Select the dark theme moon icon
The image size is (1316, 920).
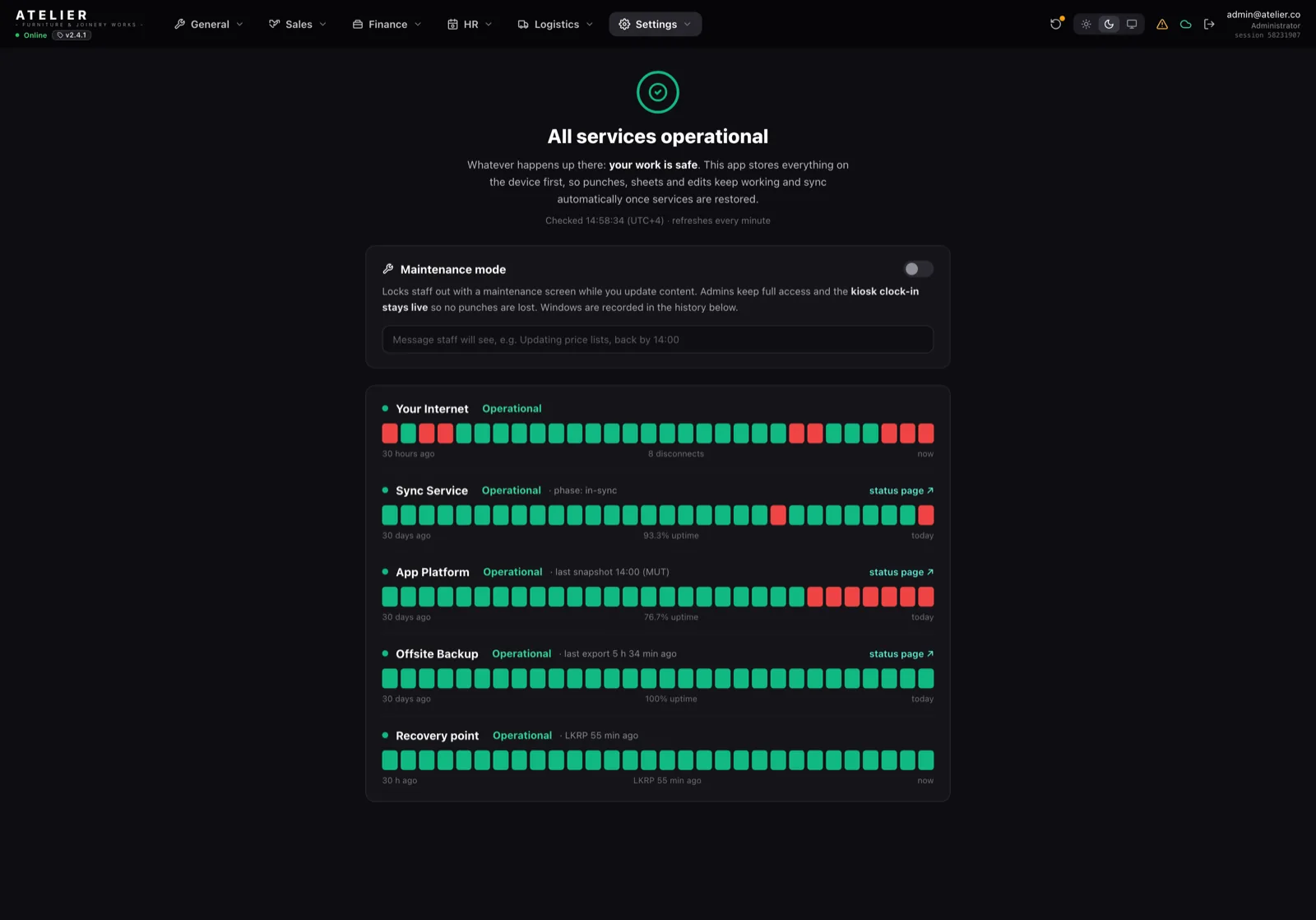tap(1109, 24)
